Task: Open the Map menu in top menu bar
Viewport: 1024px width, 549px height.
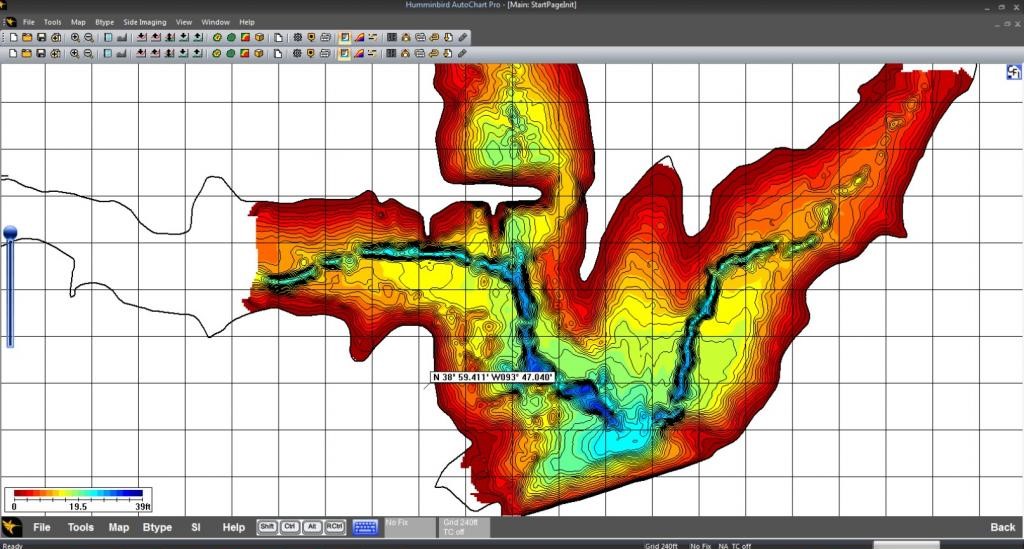Action: [x=78, y=22]
